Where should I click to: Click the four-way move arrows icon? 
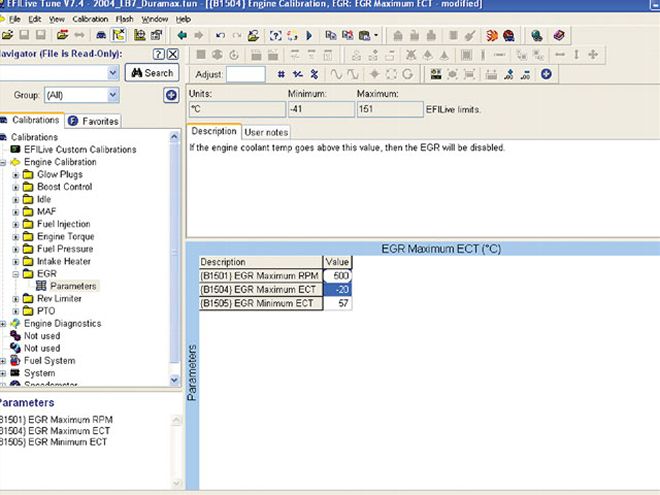[x=593, y=54]
